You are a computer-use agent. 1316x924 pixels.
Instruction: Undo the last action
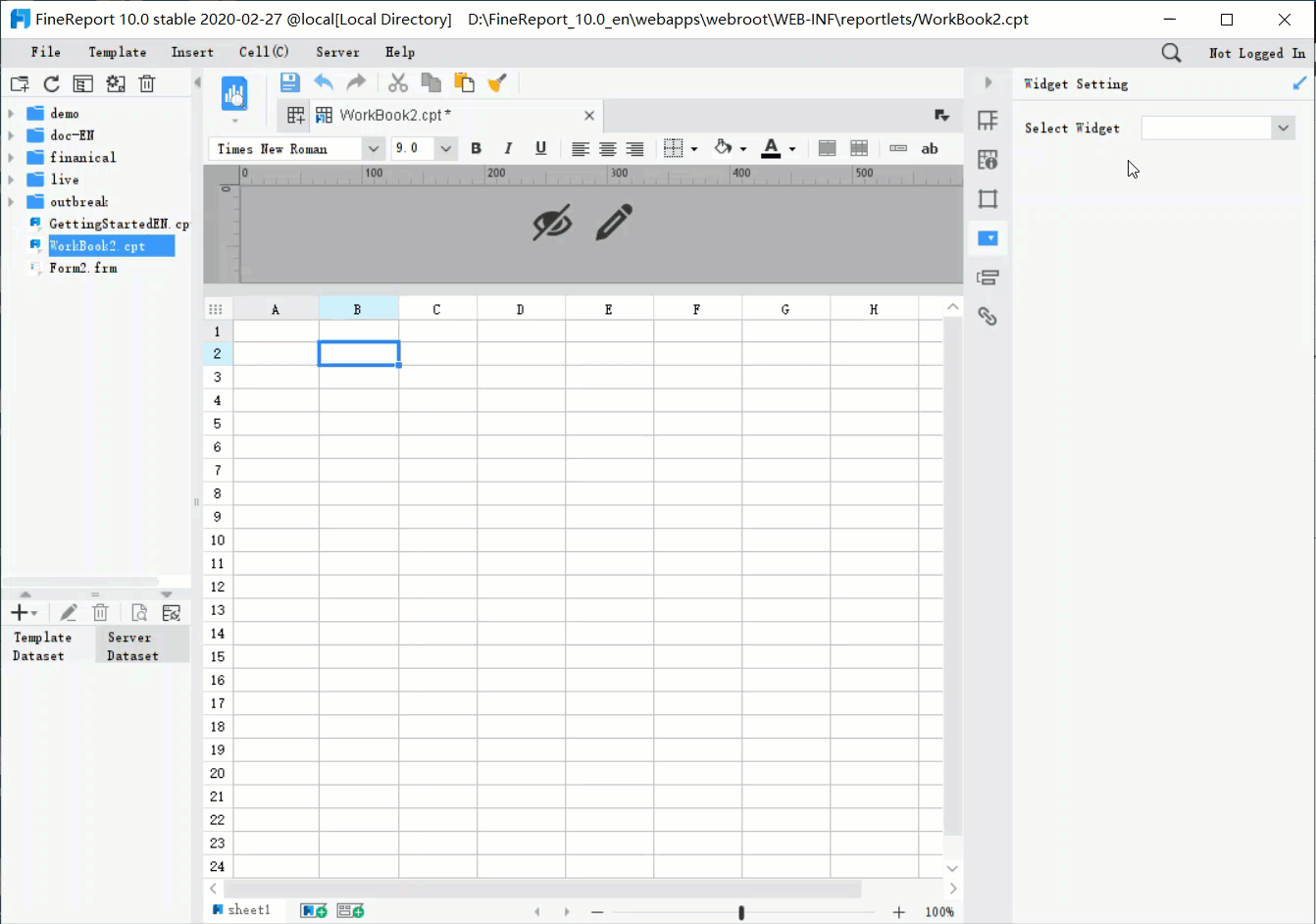tap(324, 82)
